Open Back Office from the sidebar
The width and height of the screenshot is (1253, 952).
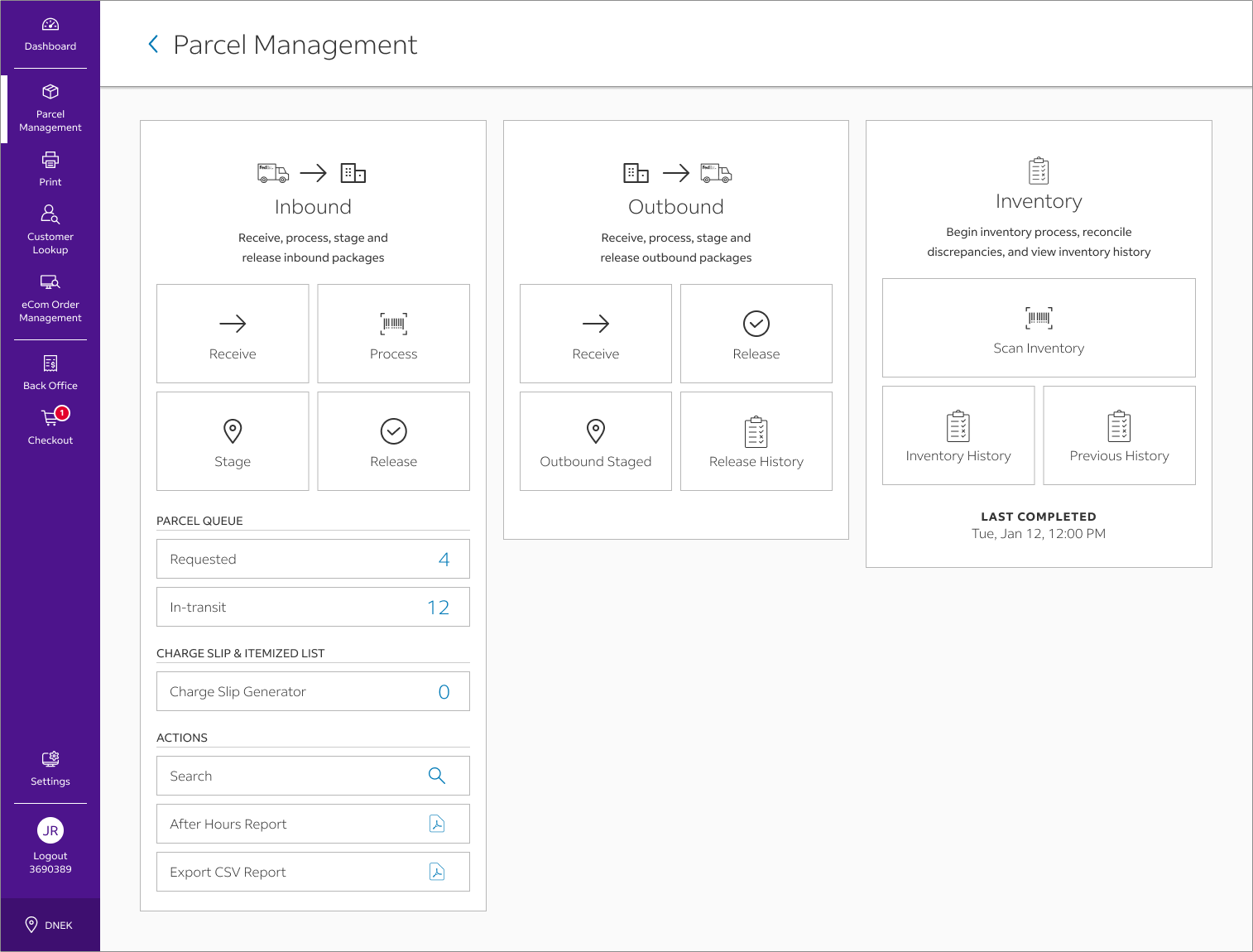point(50,372)
